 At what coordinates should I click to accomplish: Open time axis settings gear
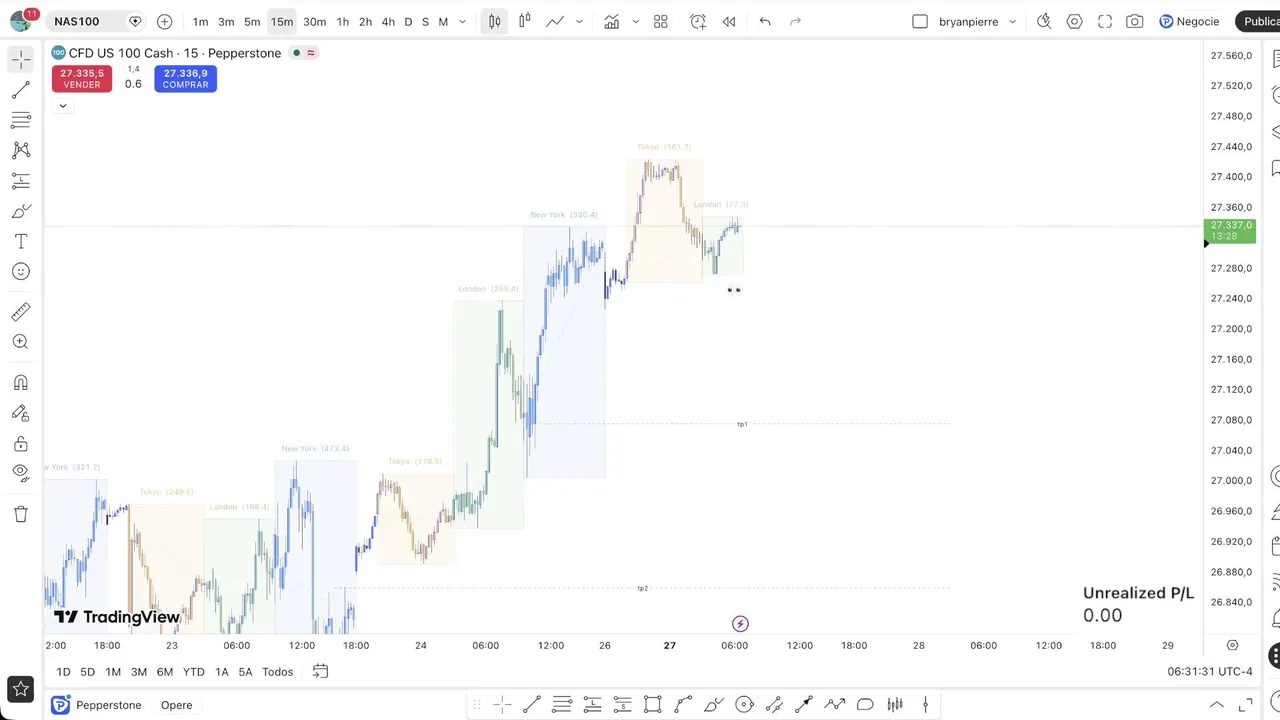click(1232, 645)
